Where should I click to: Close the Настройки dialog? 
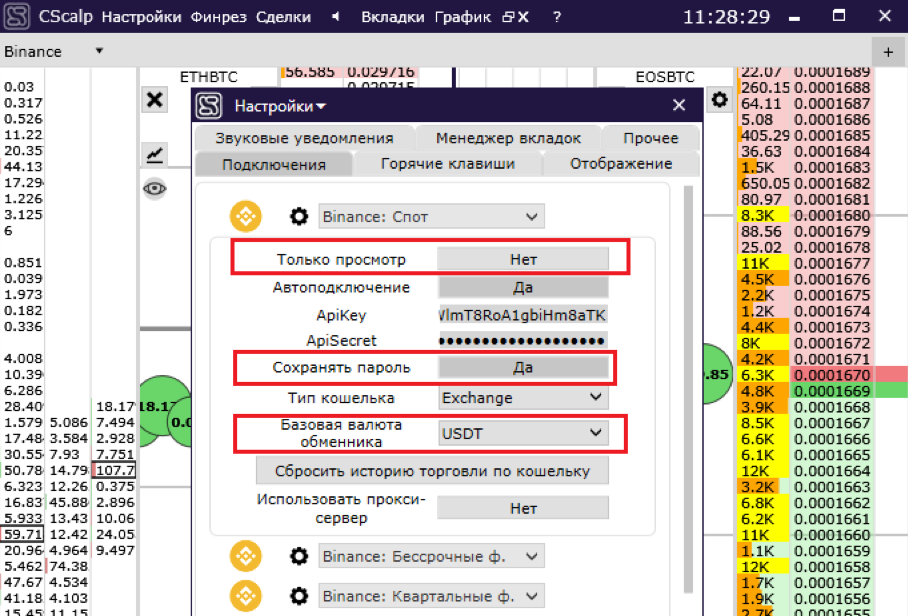679,105
